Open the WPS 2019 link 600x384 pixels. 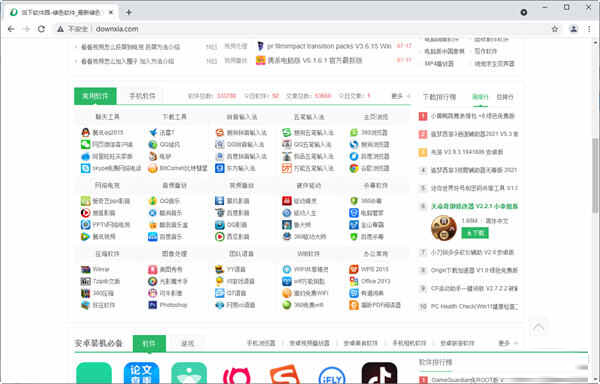375,269
